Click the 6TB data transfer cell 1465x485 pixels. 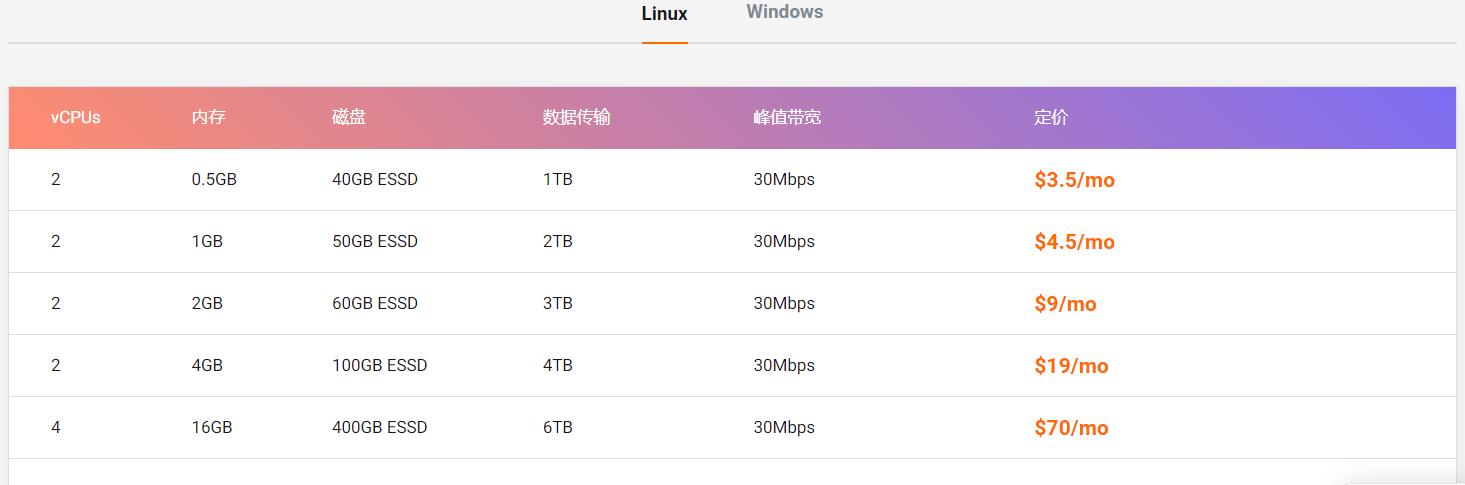(558, 428)
